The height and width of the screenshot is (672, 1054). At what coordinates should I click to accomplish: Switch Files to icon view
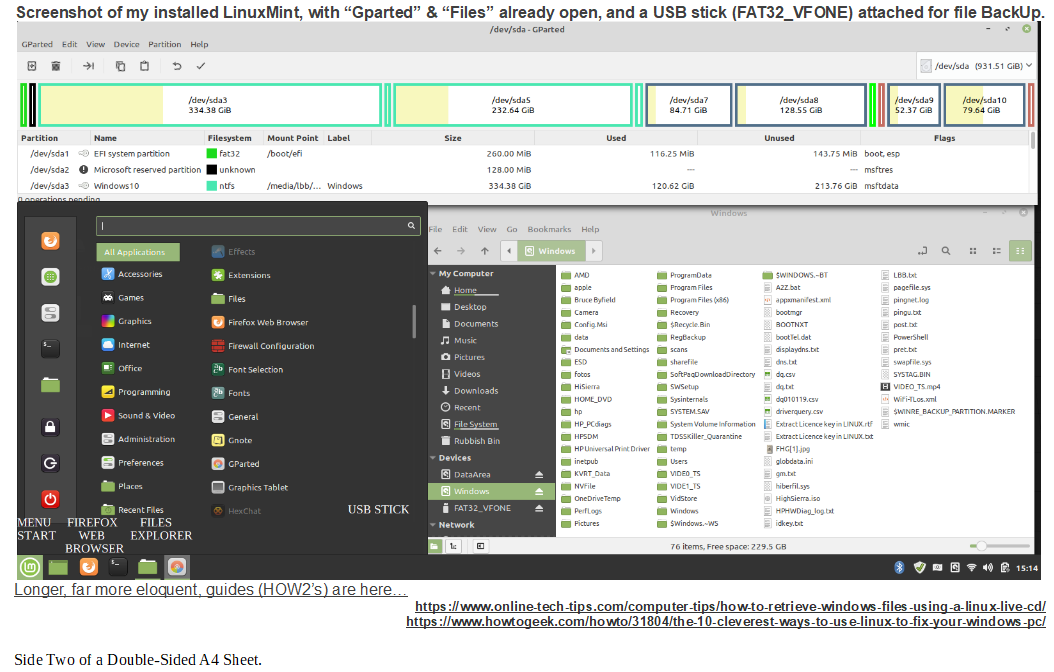click(973, 251)
